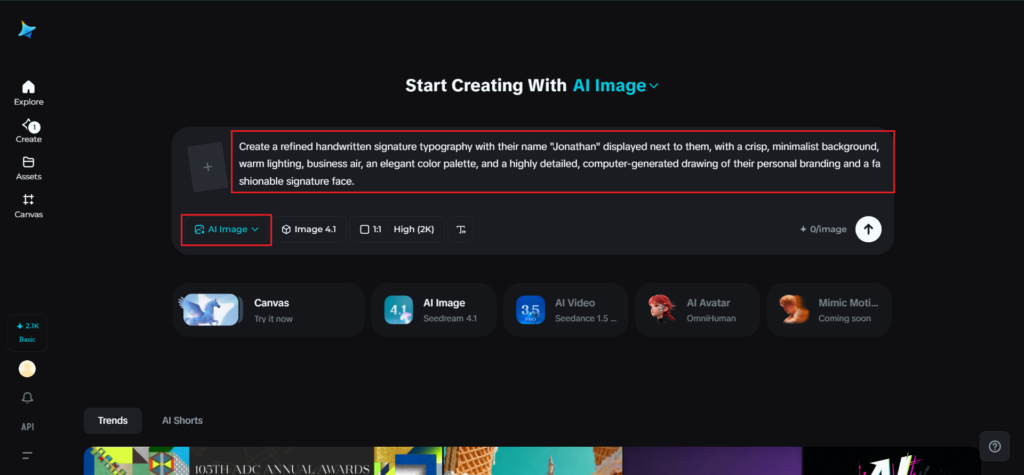
Task: Open the help question mark icon
Action: [x=993, y=446]
